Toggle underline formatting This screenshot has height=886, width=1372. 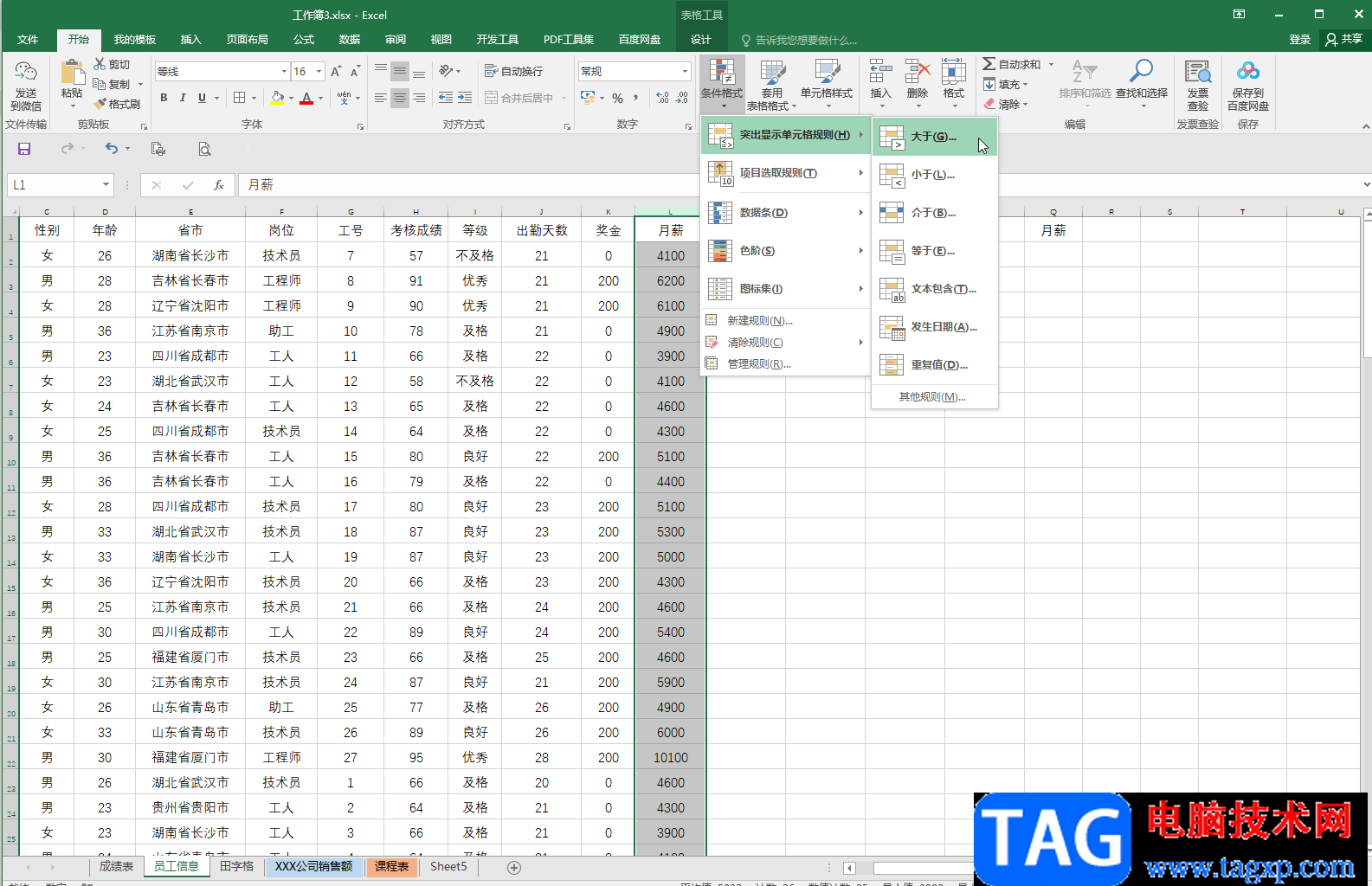202,98
